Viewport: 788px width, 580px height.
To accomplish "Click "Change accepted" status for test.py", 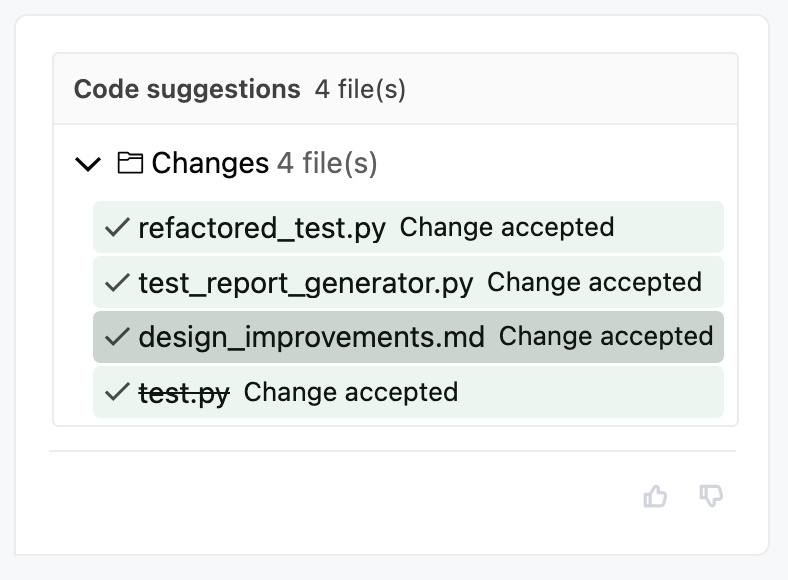I will pos(351,391).
